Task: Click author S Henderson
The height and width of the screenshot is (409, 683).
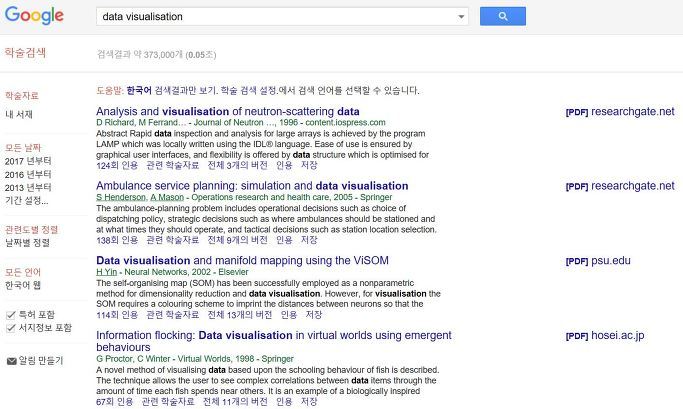Action: pyautogui.click(x=121, y=197)
